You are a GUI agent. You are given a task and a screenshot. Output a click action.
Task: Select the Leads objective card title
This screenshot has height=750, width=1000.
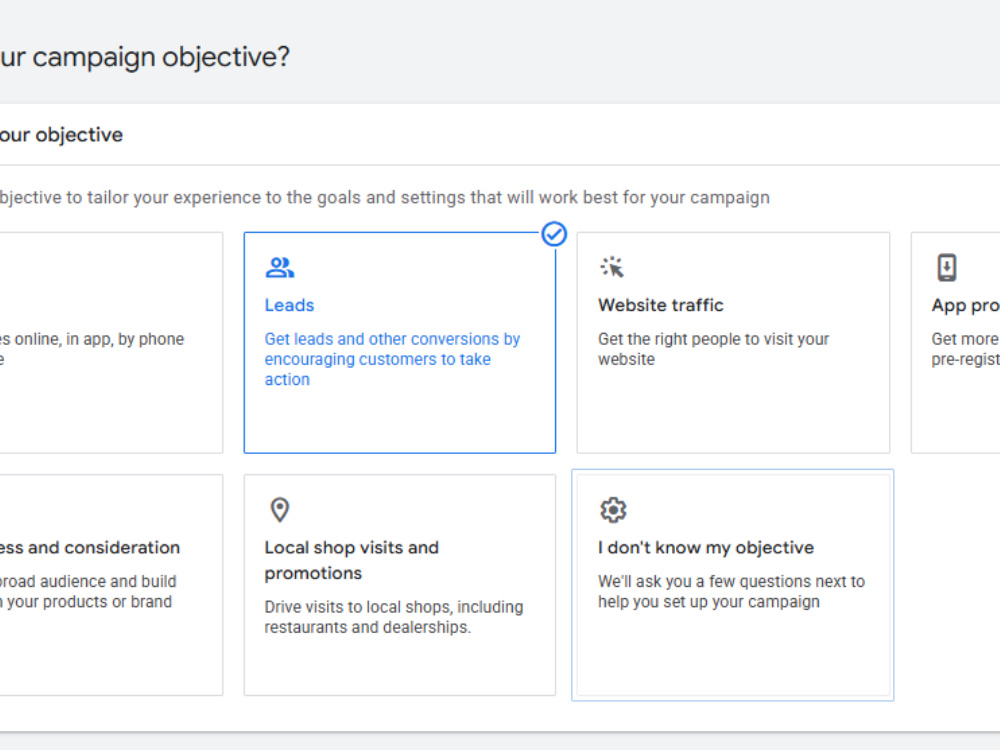[x=290, y=305]
